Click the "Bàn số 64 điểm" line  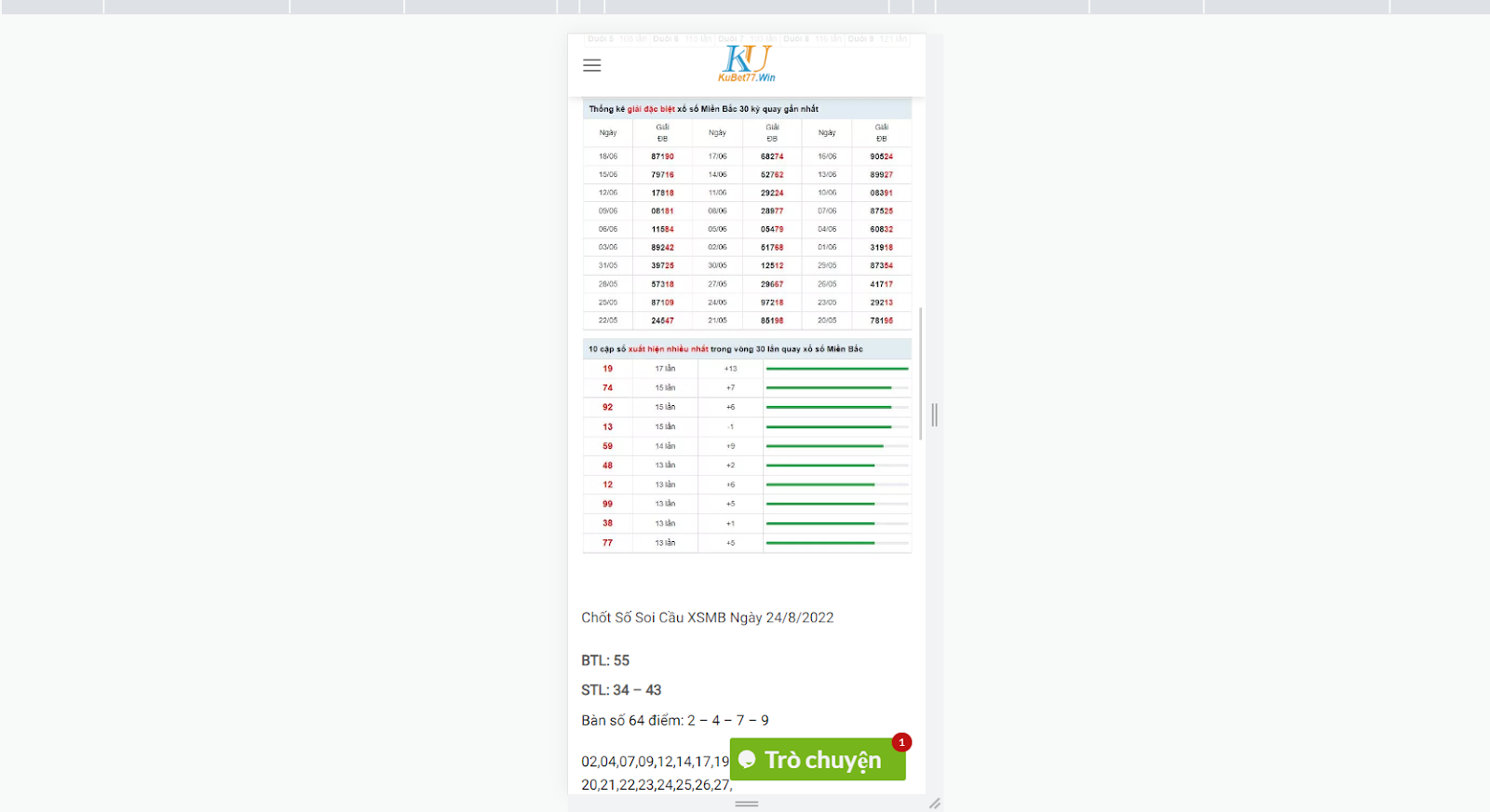675,720
